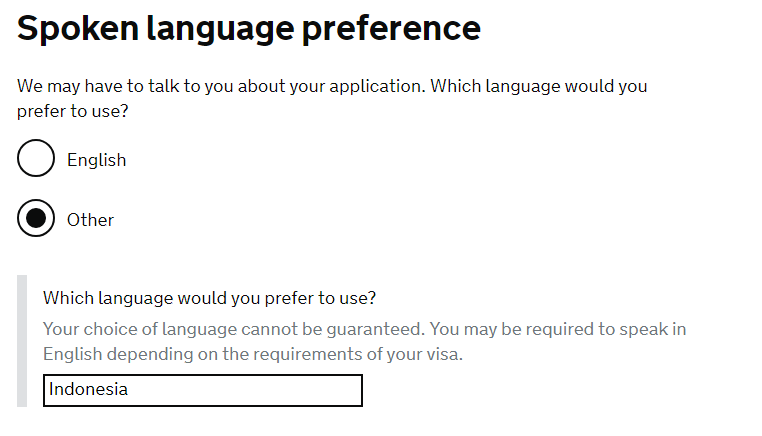Click the grey vertical bar beside the conditional question
Image resolution: width=762 pixels, height=436 pixels.
(22, 342)
